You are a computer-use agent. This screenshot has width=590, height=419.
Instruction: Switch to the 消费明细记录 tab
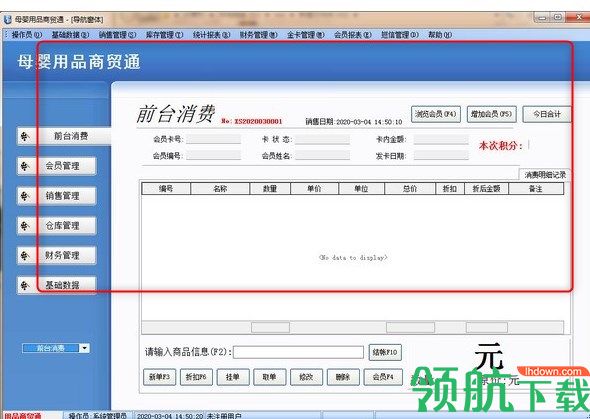coord(545,175)
